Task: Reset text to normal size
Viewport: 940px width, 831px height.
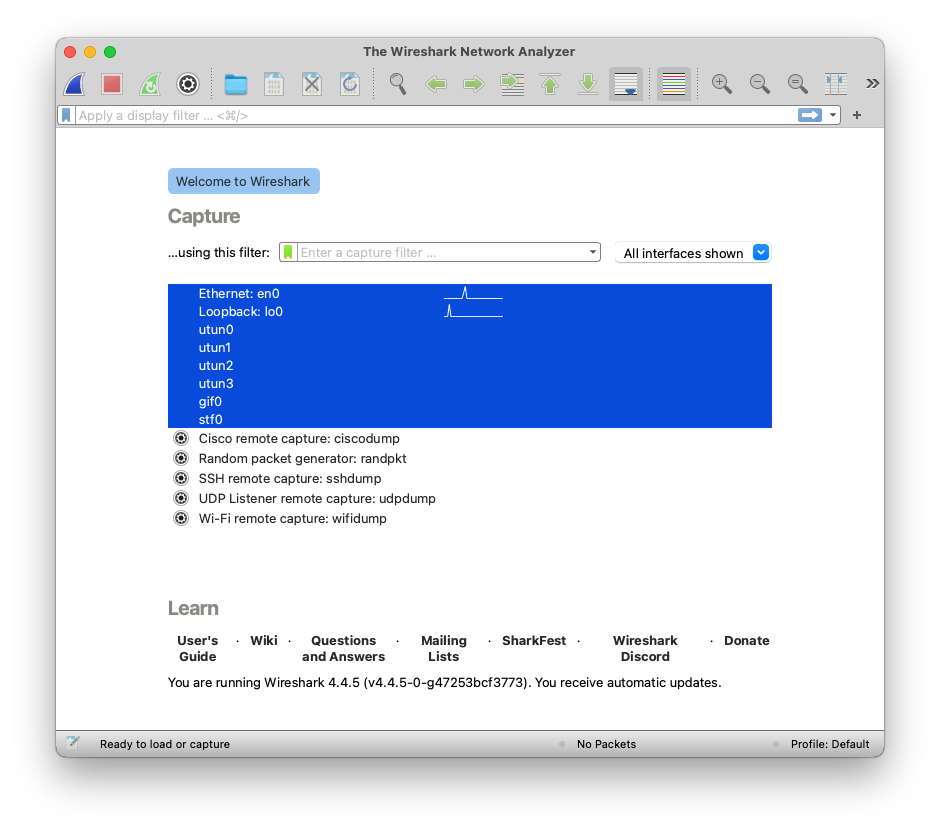Action: pos(797,84)
